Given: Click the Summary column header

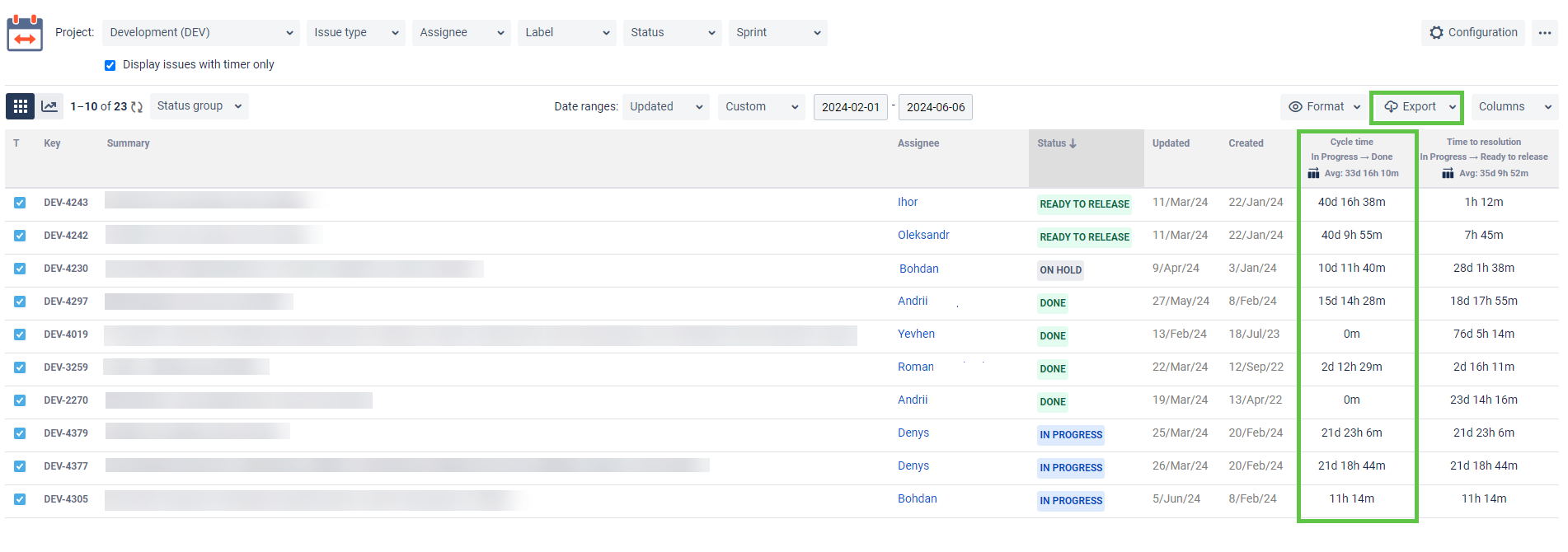Looking at the screenshot, I should [x=129, y=143].
